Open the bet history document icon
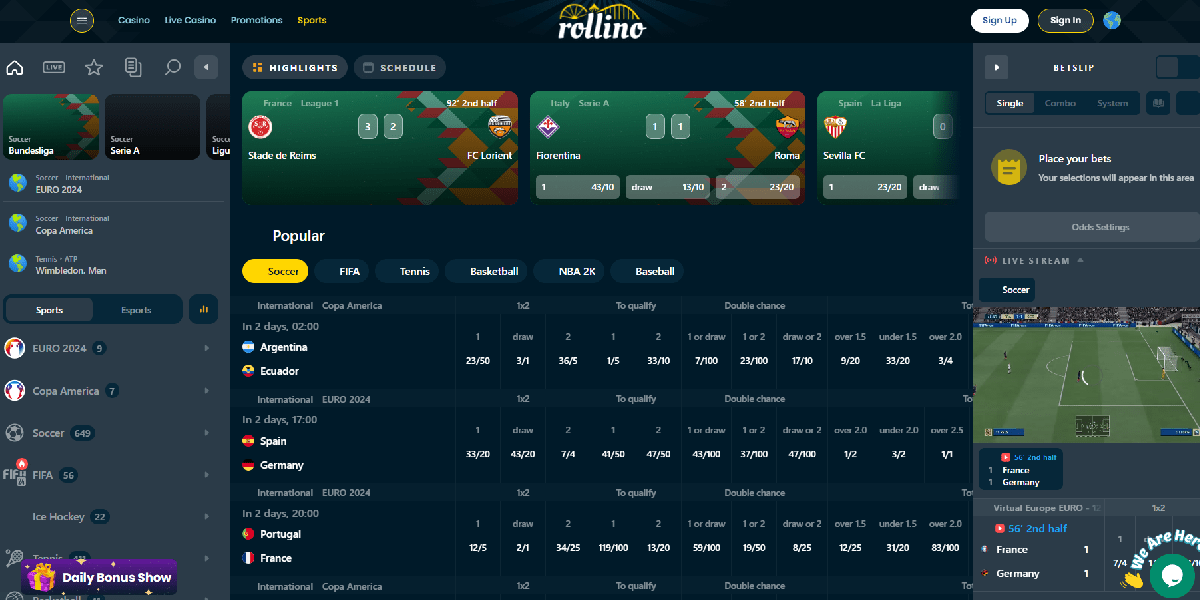Screen dimensions: 1200x600 coord(133,68)
